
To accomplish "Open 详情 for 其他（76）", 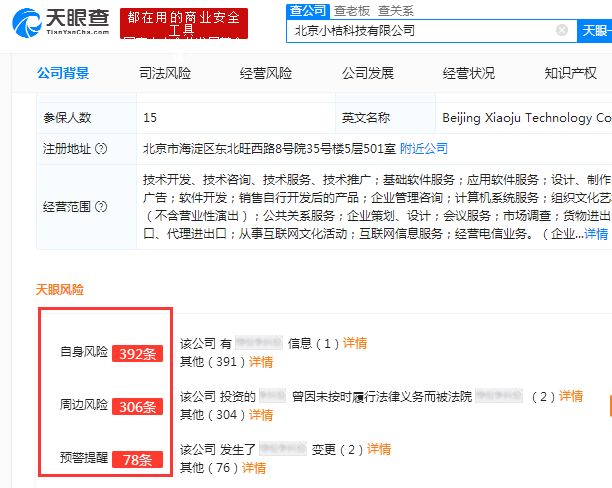I will click(x=254, y=468).
